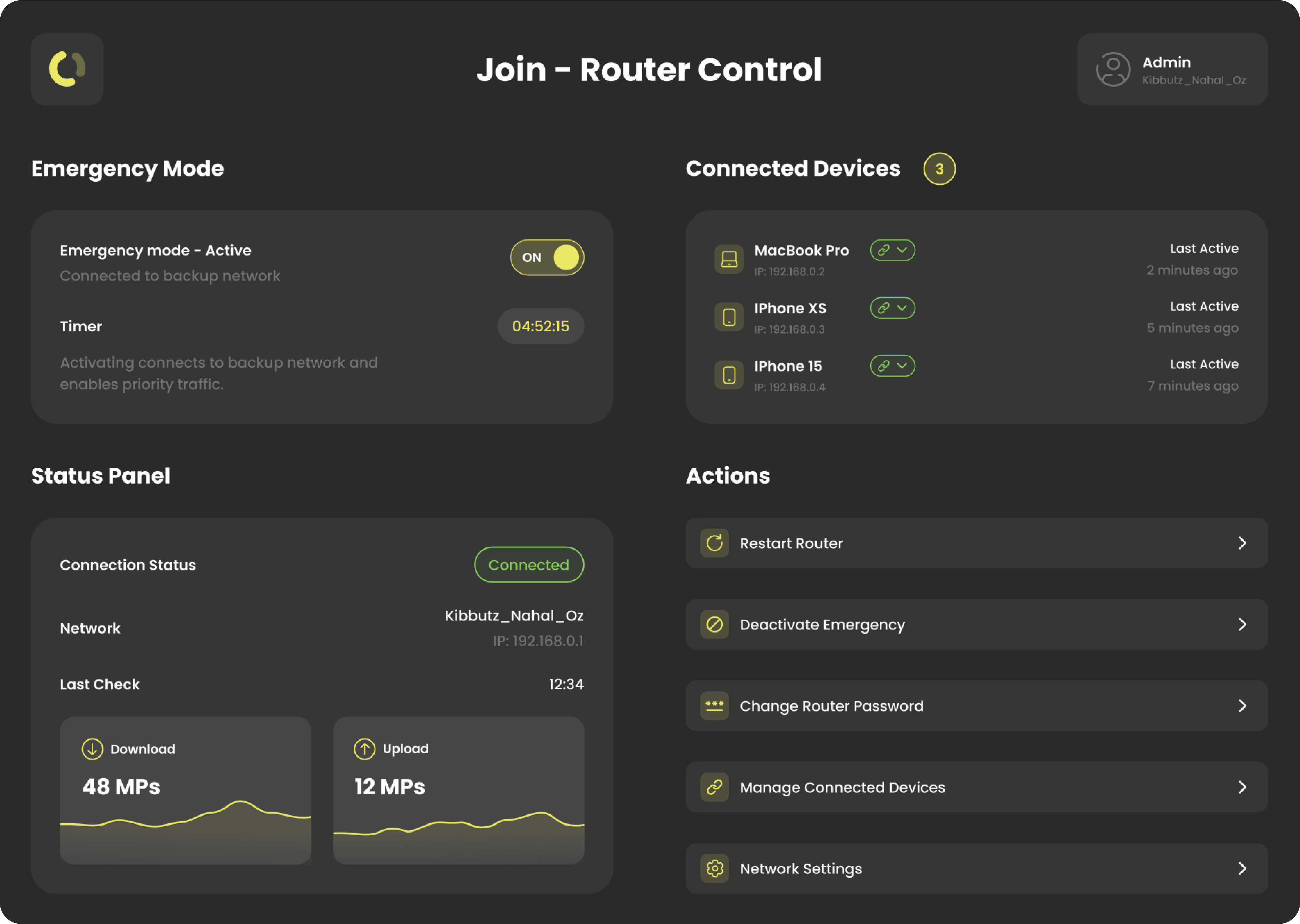Open the Admin profile card
The height and width of the screenshot is (924, 1300).
1173,69
